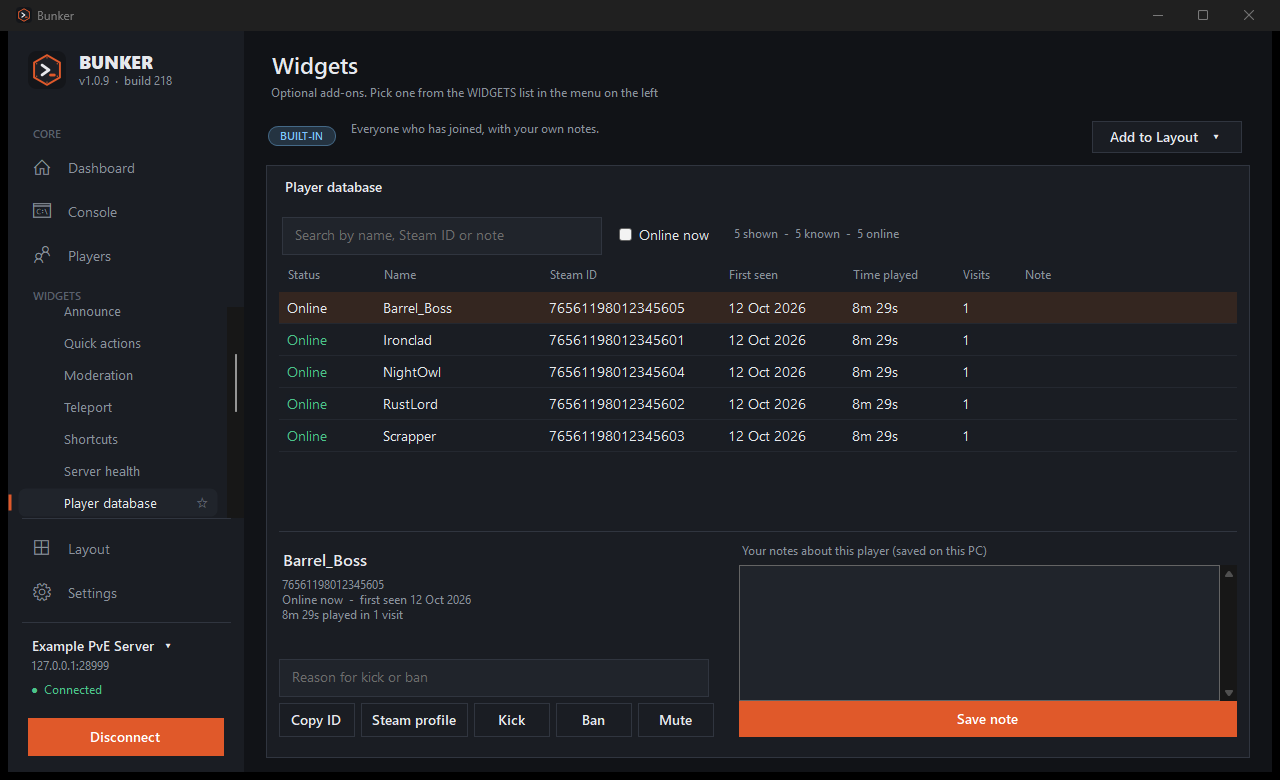Click the server address 127.0.0.1:28999
Viewport: 1280px width, 780px height.
point(71,665)
